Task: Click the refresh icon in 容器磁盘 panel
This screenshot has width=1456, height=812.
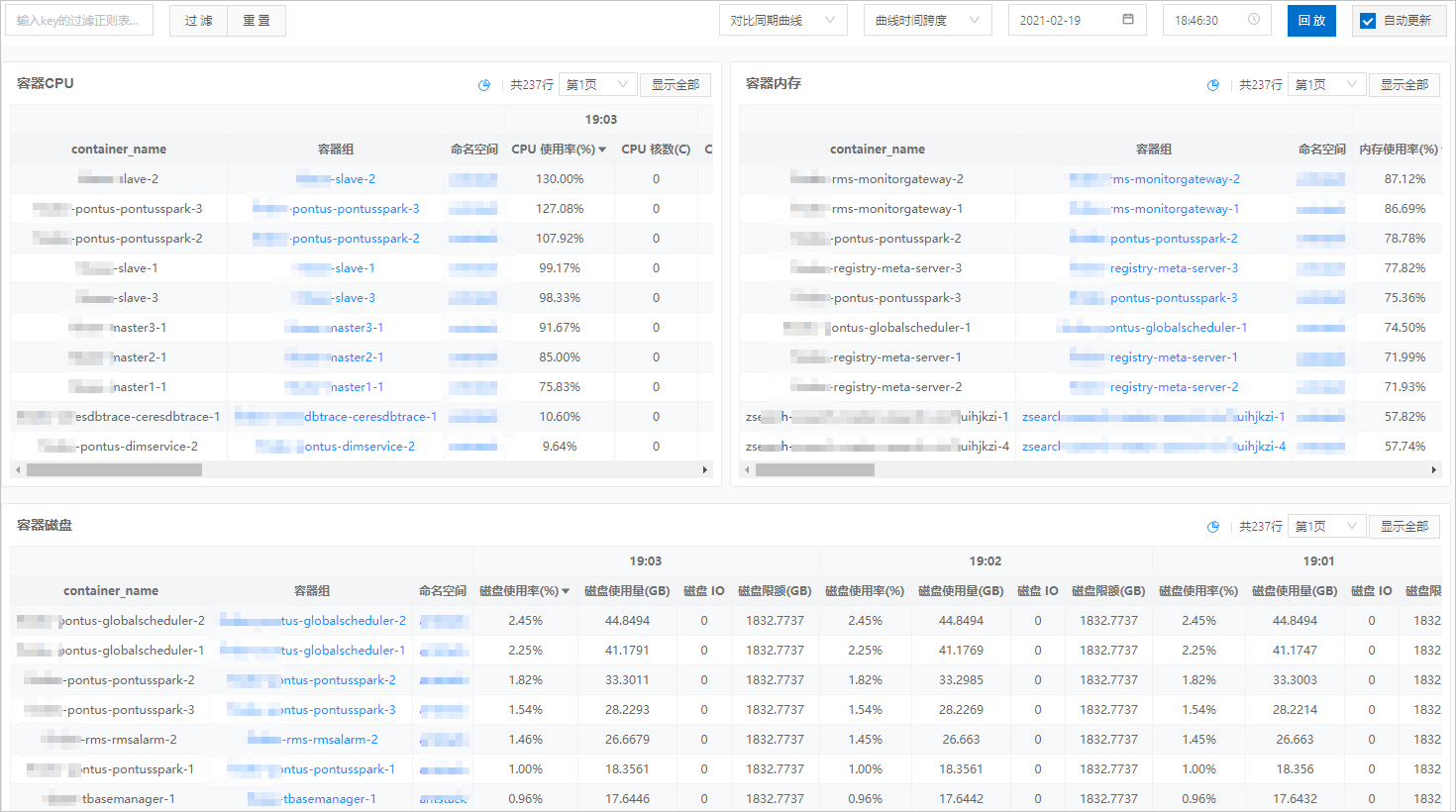Action: pyautogui.click(x=1213, y=527)
